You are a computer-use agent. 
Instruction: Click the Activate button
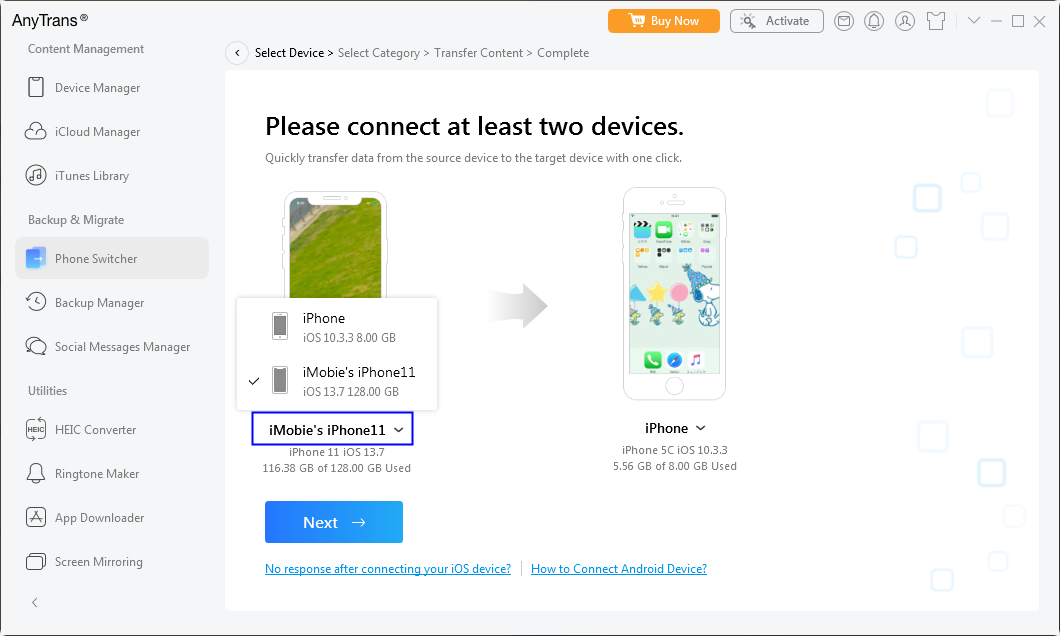(x=777, y=21)
